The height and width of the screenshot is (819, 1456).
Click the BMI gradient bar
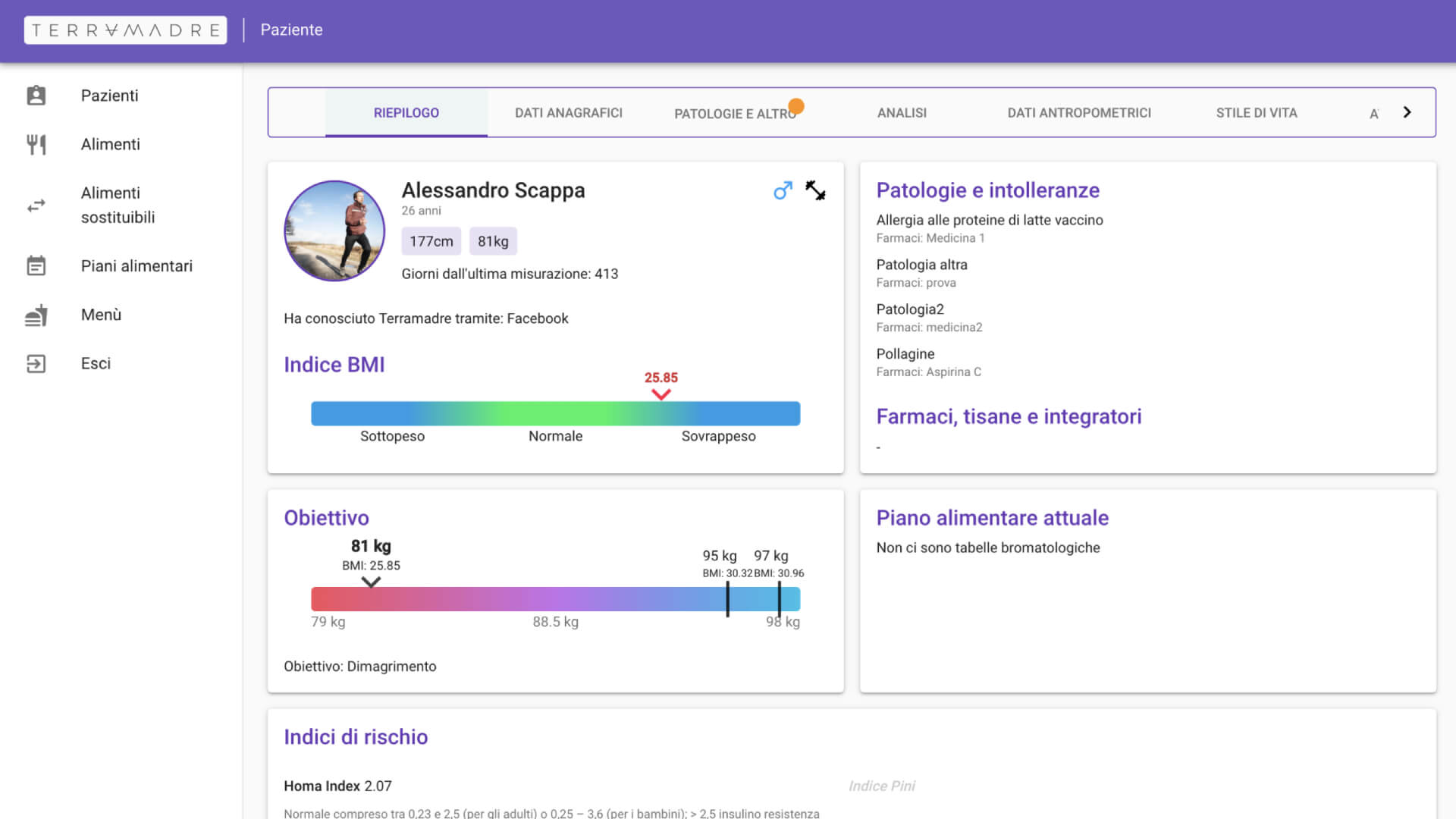coord(555,413)
